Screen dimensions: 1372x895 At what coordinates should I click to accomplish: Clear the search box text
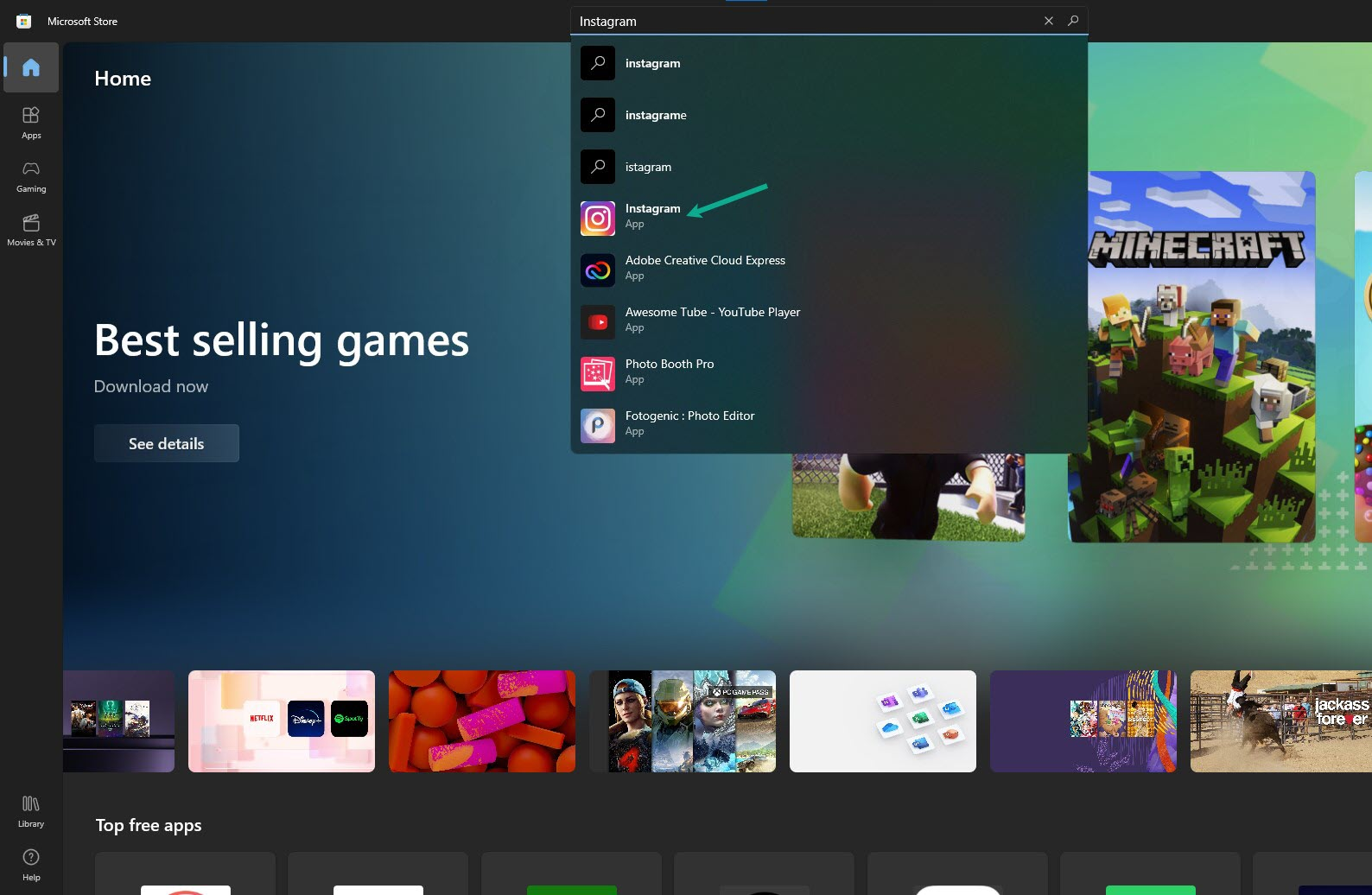coord(1049,21)
